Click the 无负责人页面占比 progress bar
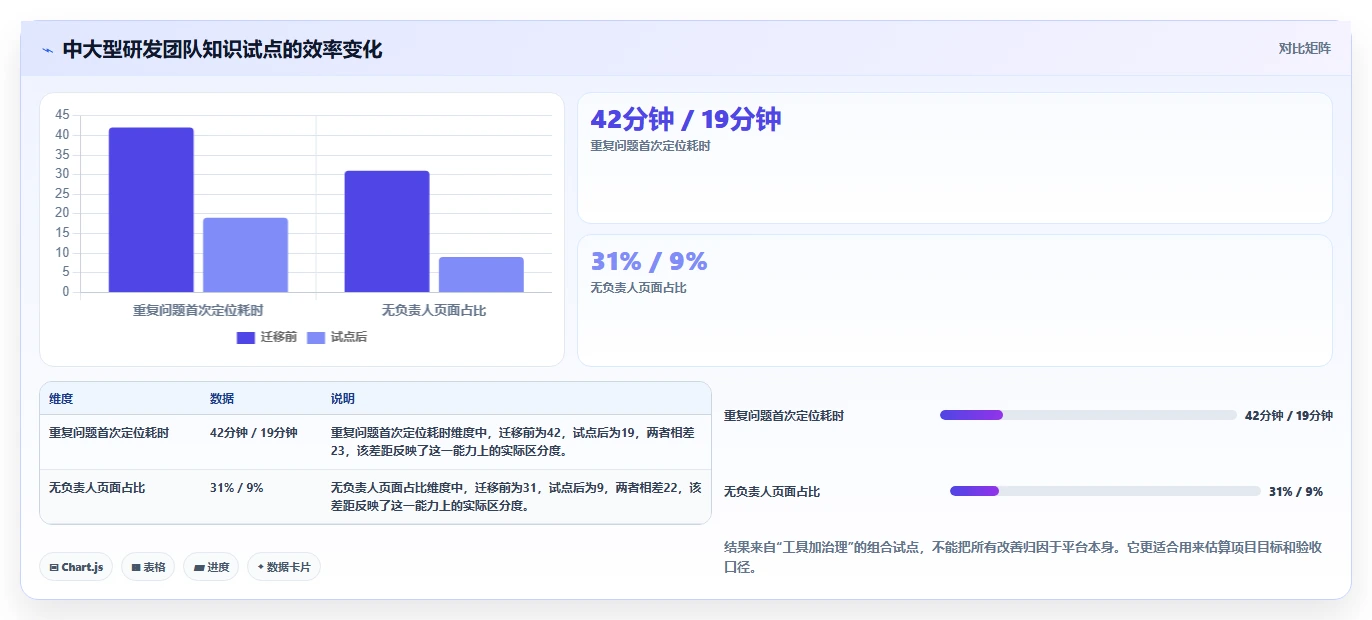 pyautogui.click(x=1105, y=491)
